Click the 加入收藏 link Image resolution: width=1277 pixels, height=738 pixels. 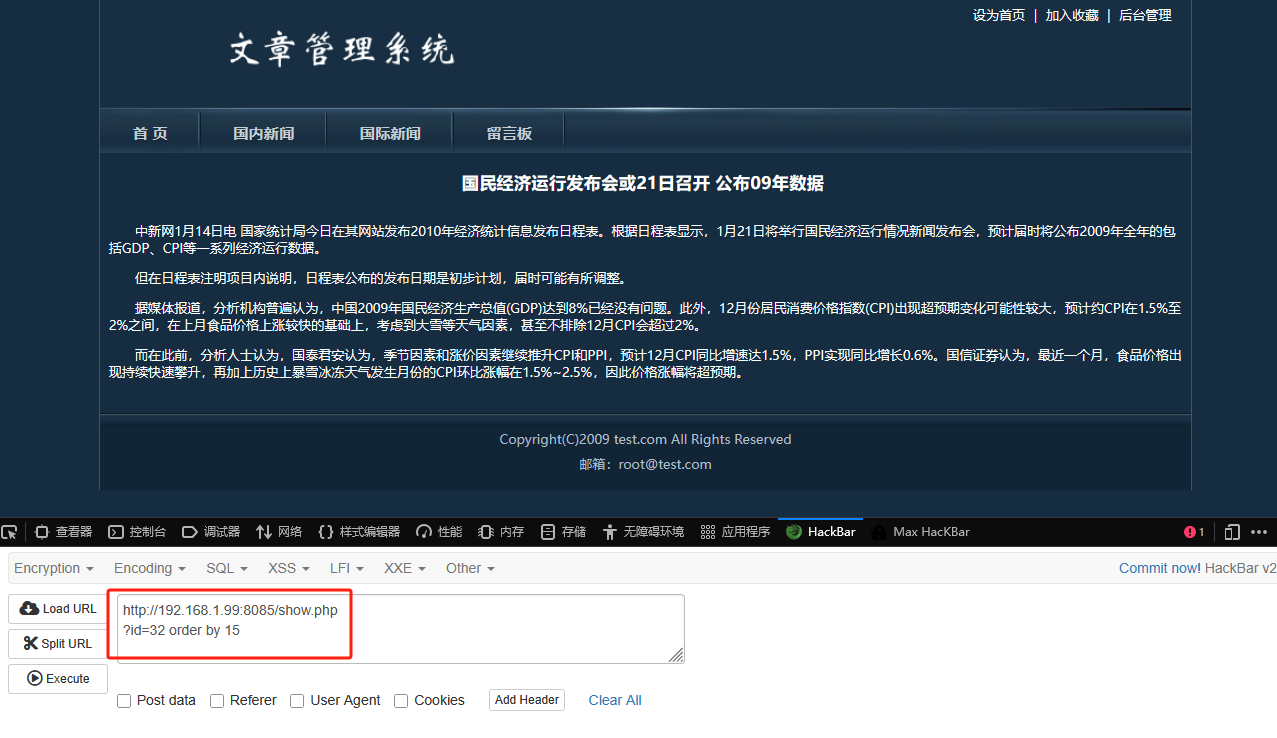tap(1072, 15)
